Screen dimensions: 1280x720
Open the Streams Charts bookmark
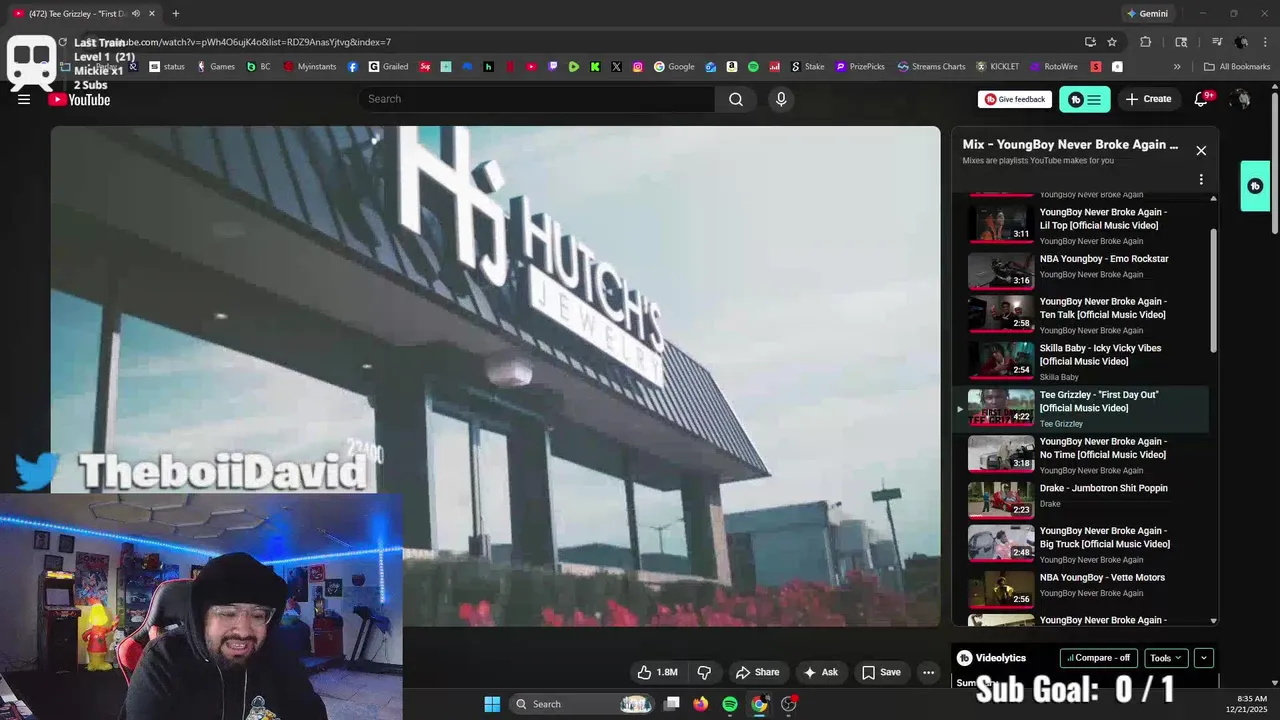[931, 67]
